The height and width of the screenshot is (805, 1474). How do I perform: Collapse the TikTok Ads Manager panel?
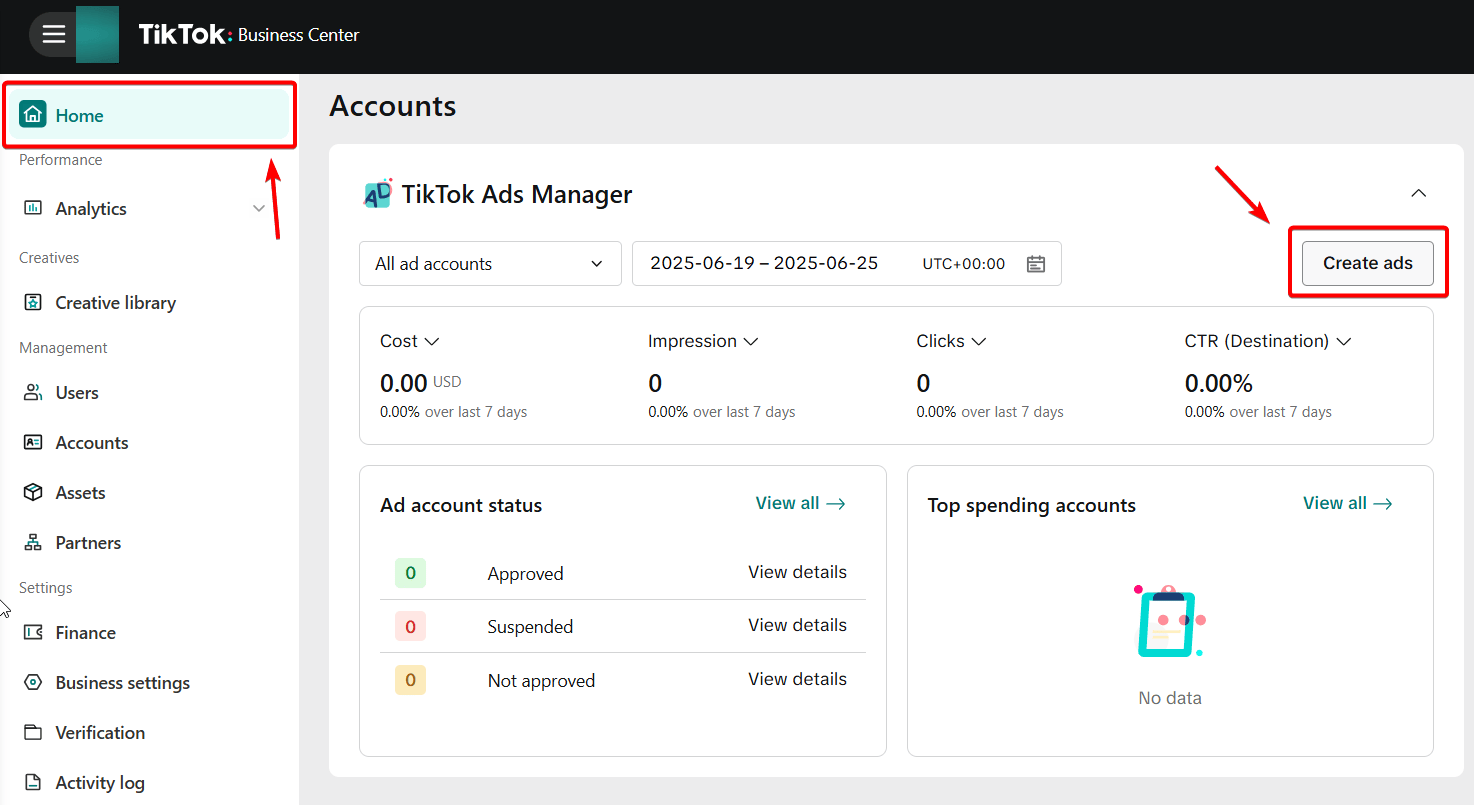[1418, 193]
